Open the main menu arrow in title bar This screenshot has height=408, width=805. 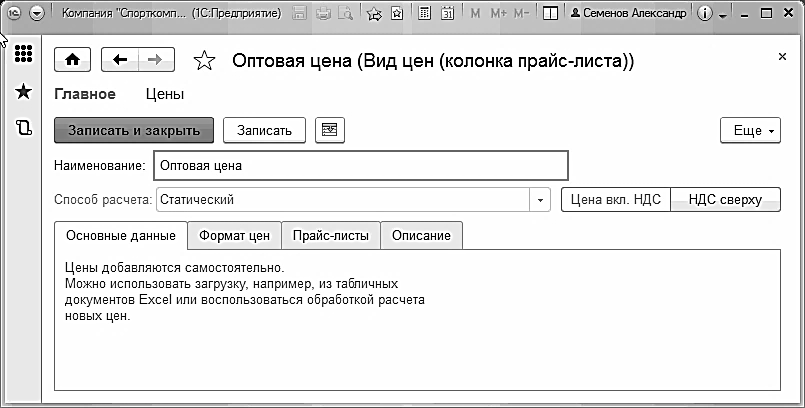click(x=37, y=14)
